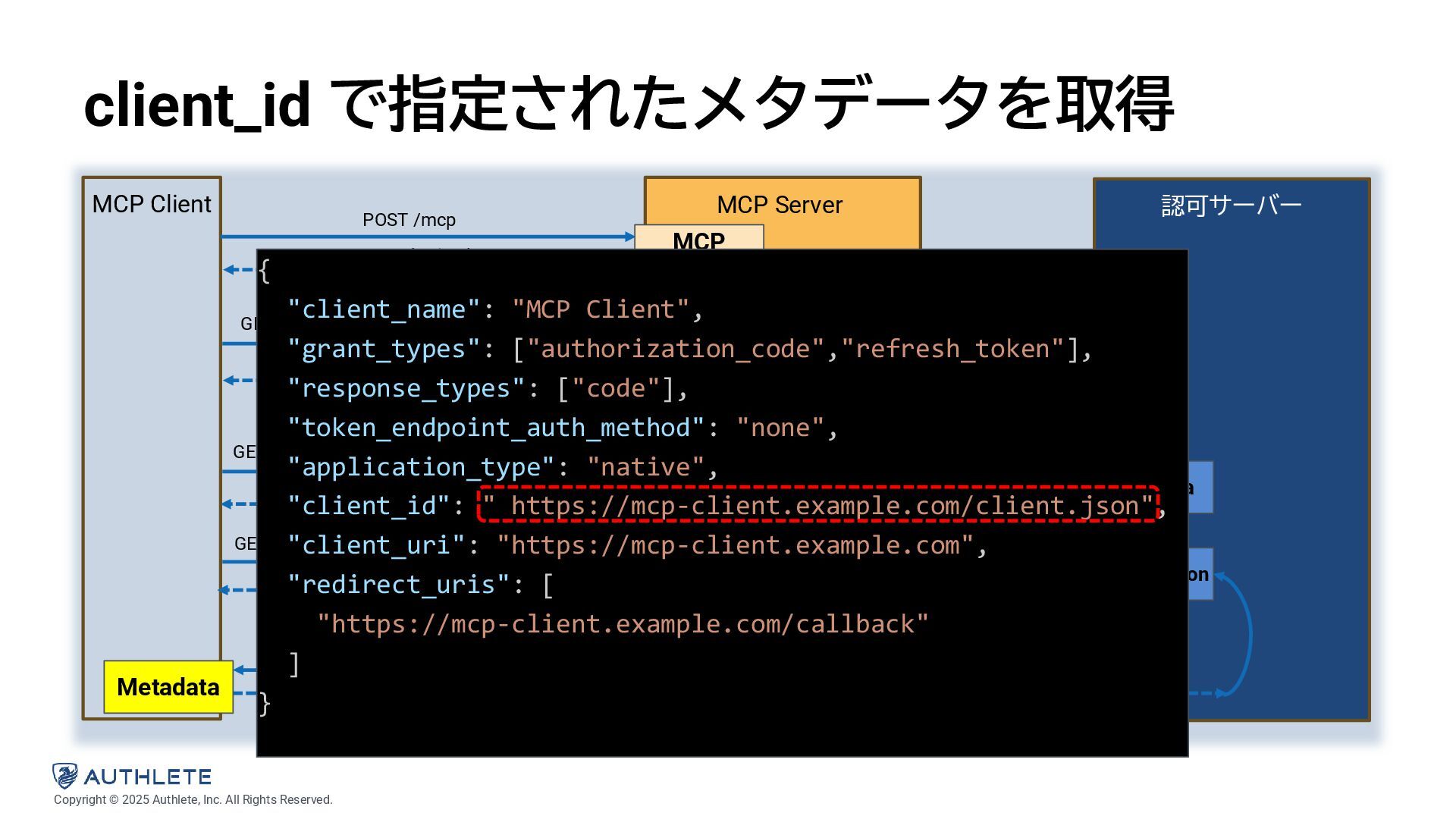
Task: Click the "grant_types" key
Action: click(x=383, y=349)
